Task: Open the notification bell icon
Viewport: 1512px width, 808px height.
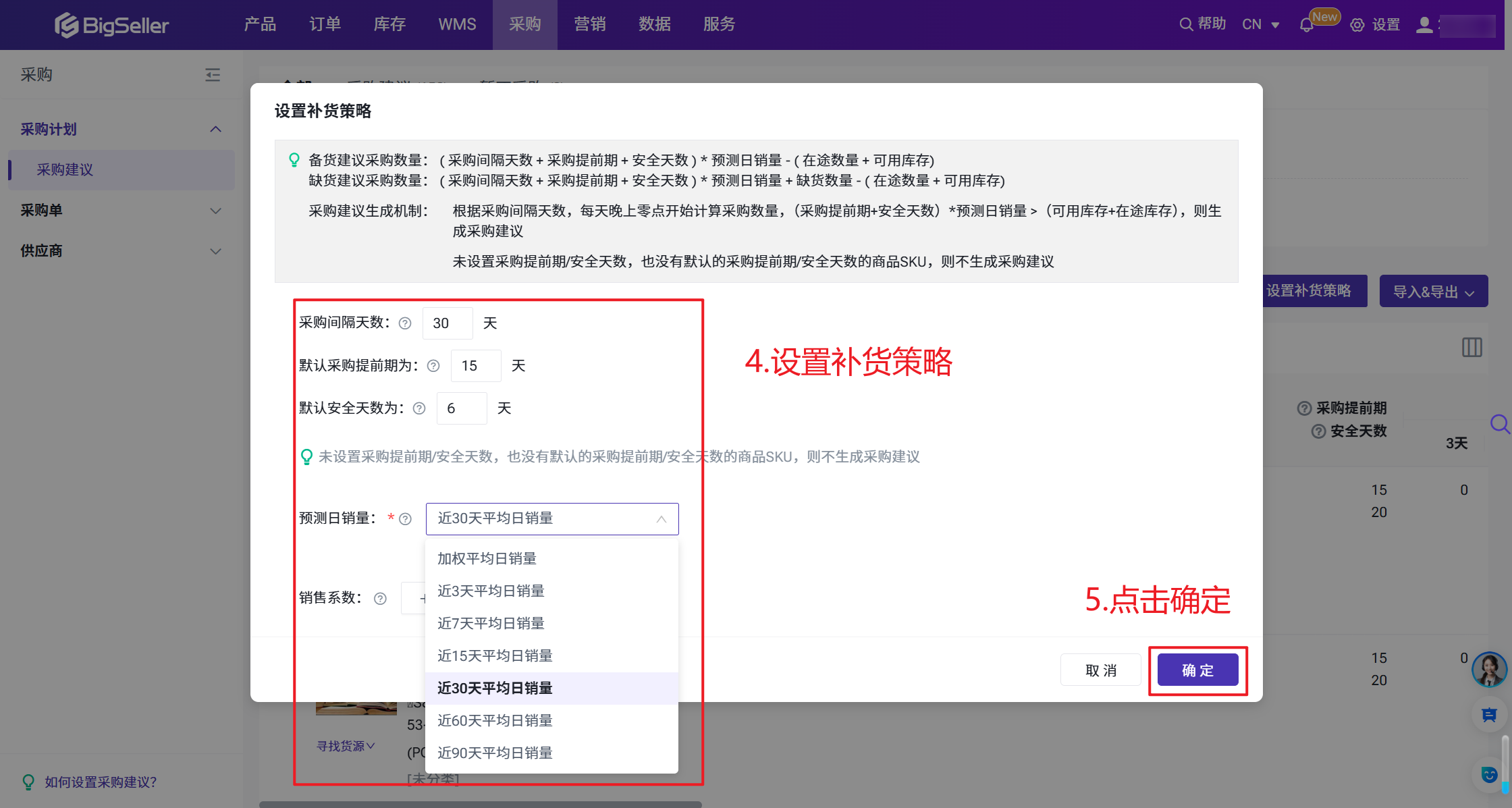Action: (x=1306, y=25)
